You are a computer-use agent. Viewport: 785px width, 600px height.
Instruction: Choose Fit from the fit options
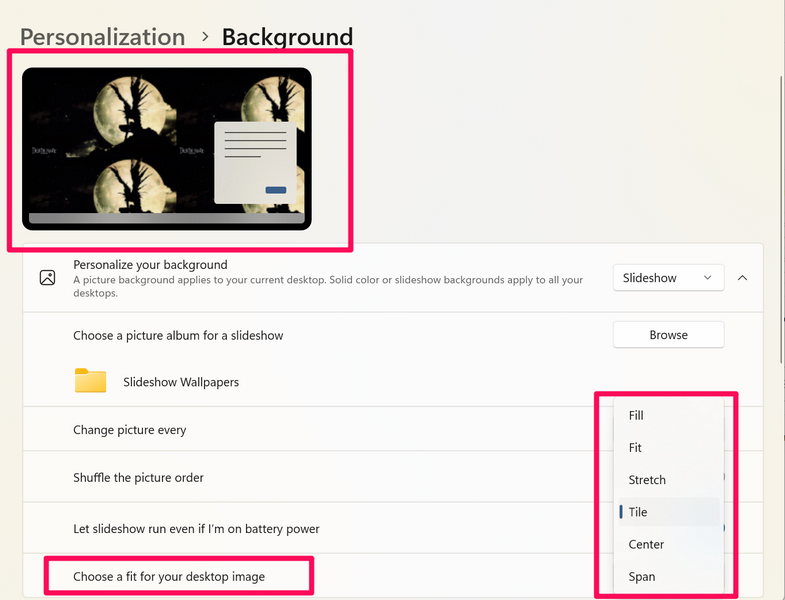668,448
